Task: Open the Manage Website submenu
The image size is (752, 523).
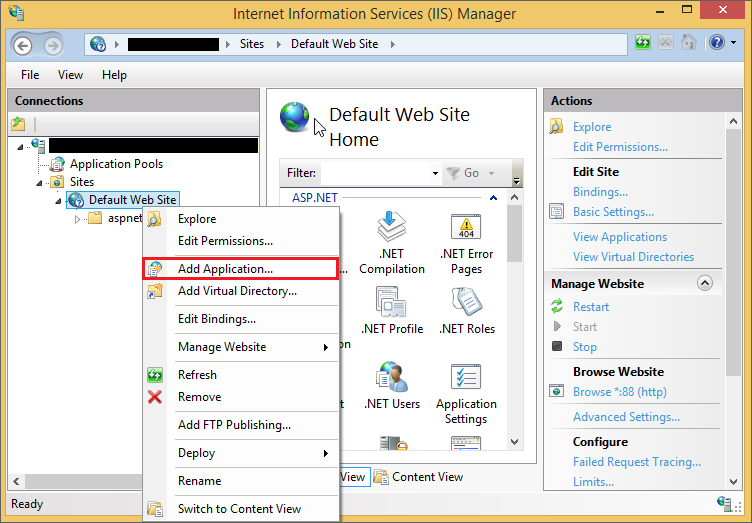Action: (x=241, y=347)
